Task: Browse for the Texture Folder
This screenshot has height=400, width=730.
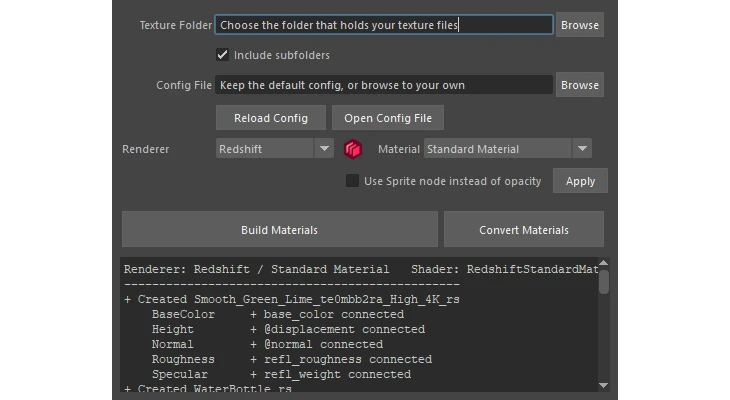Action: tap(580, 25)
